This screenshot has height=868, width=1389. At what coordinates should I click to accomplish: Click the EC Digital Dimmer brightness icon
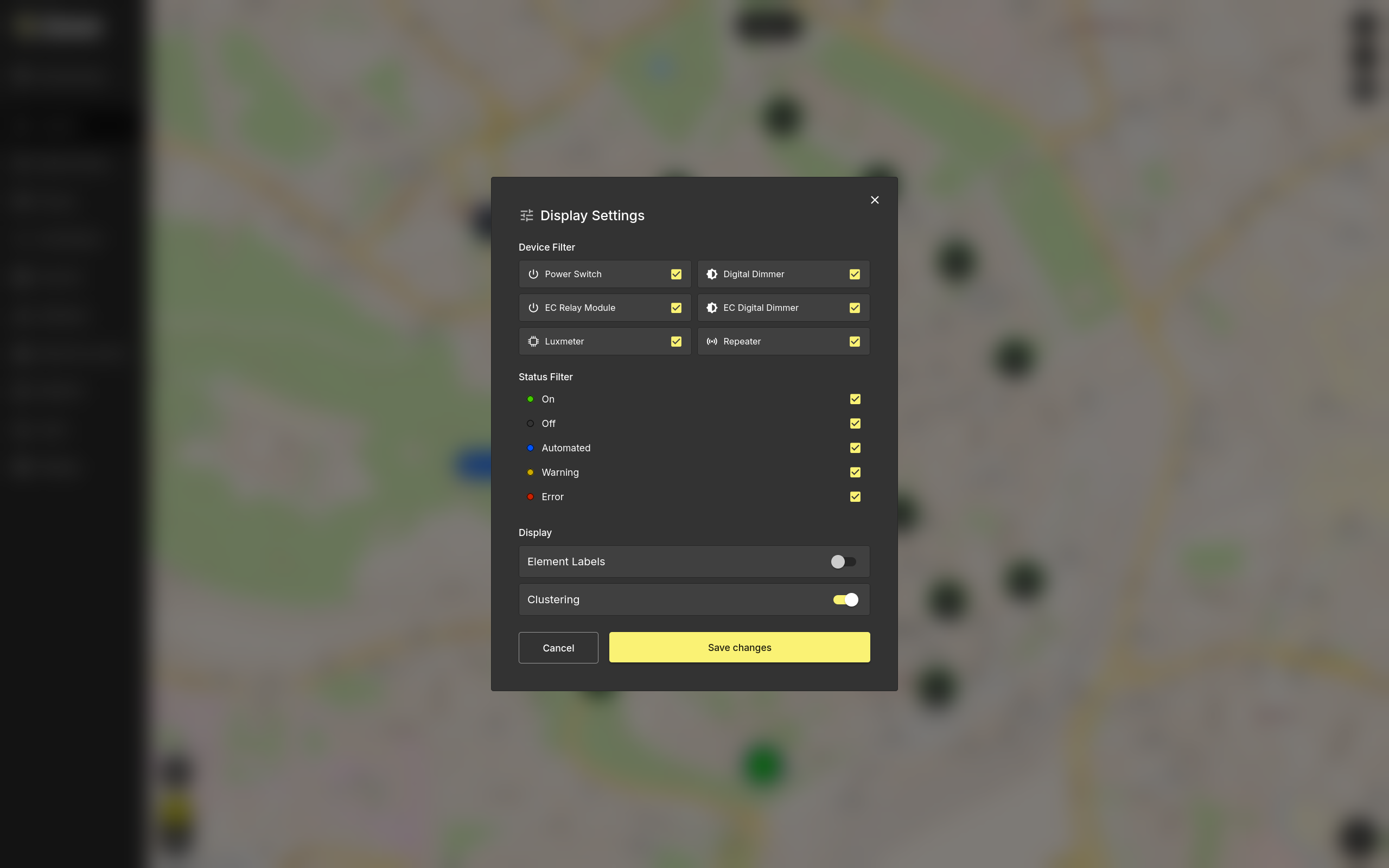point(712,308)
